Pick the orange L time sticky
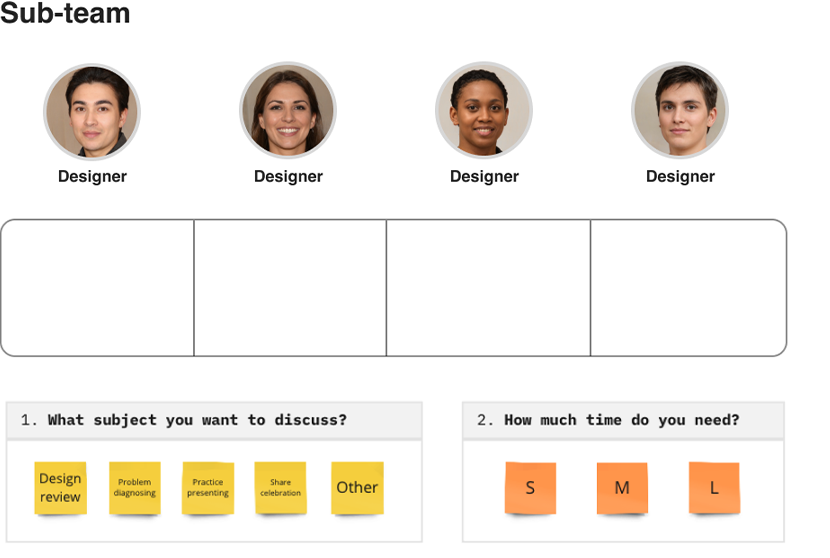 pos(714,488)
